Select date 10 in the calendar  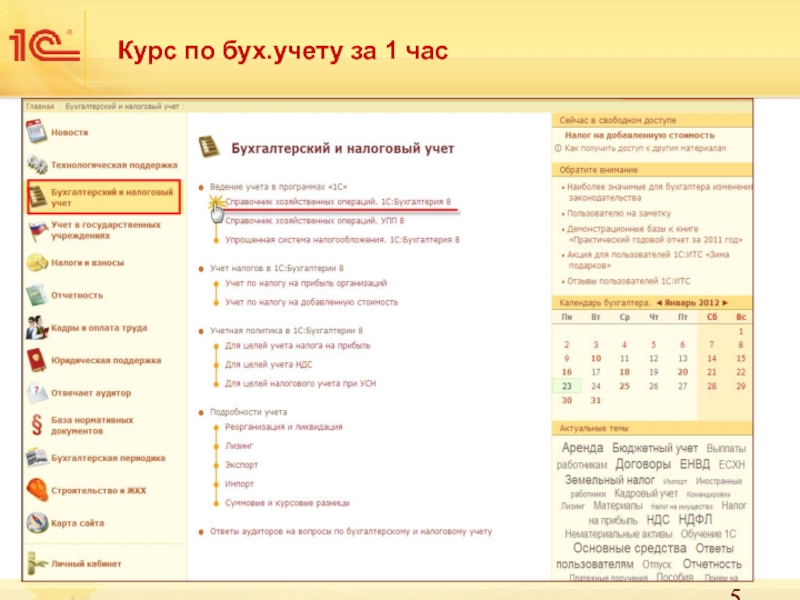click(596, 358)
